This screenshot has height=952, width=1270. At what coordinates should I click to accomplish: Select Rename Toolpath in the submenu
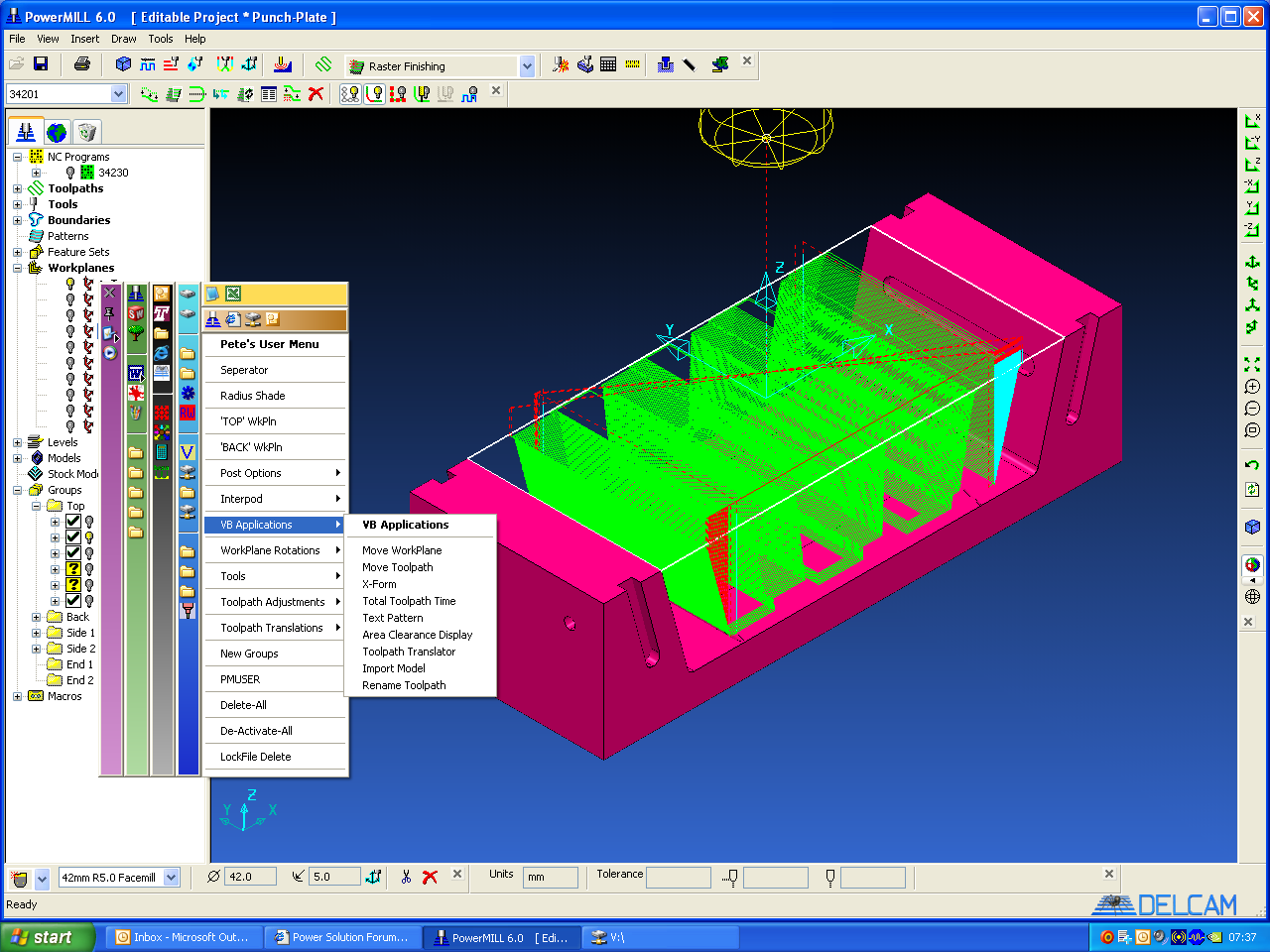[x=404, y=685]
